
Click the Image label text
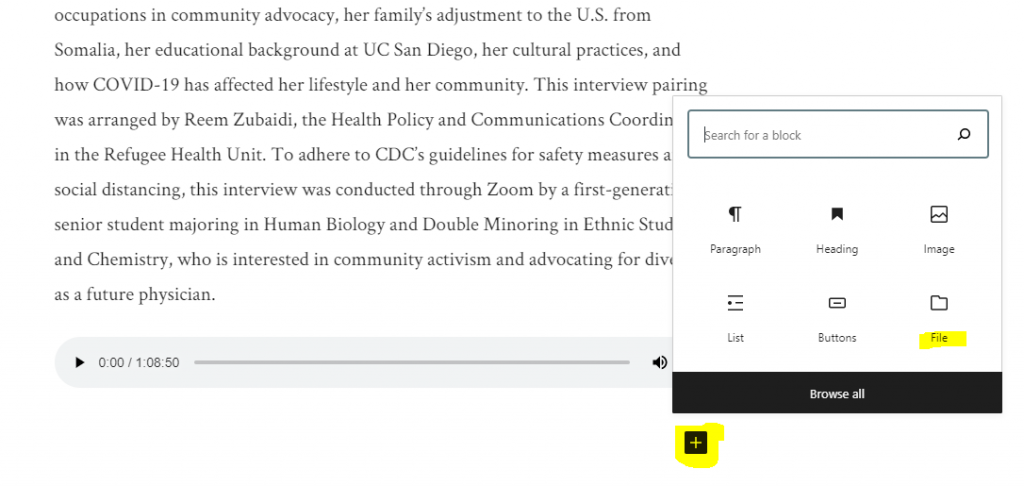point(938,249)
